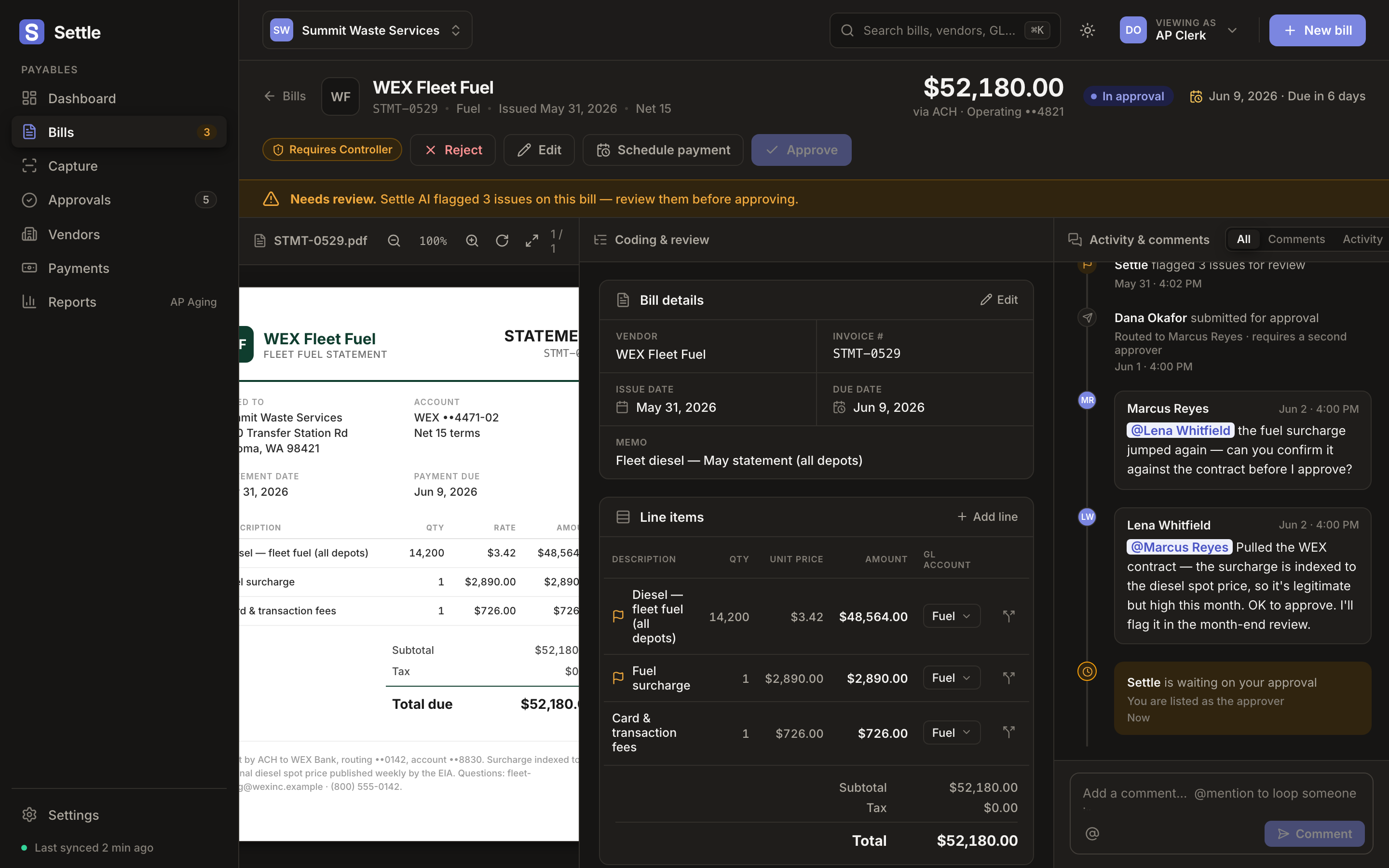This screenshot has width=1389, height=868.
Task: Click the Marcus Reyes MR avatar
Action: [1087, 400]
